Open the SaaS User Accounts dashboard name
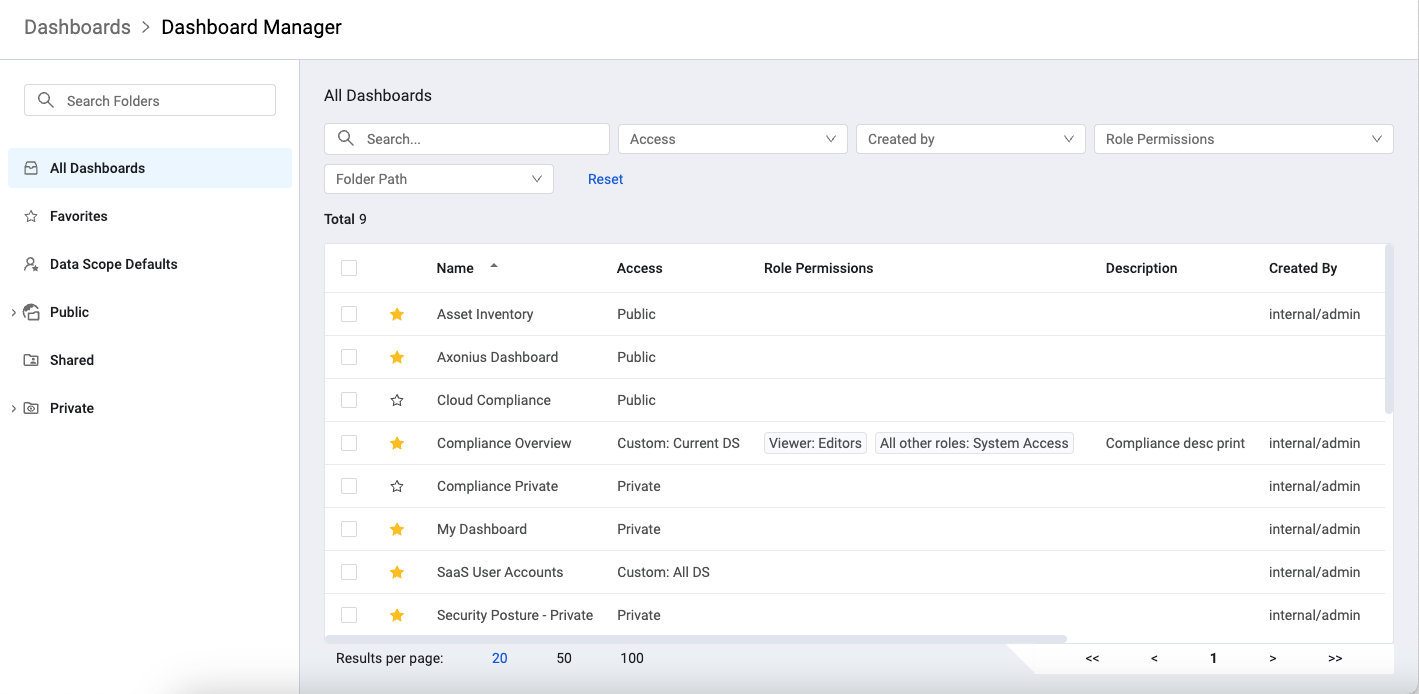1419x694 pixels. coord(500,572)
